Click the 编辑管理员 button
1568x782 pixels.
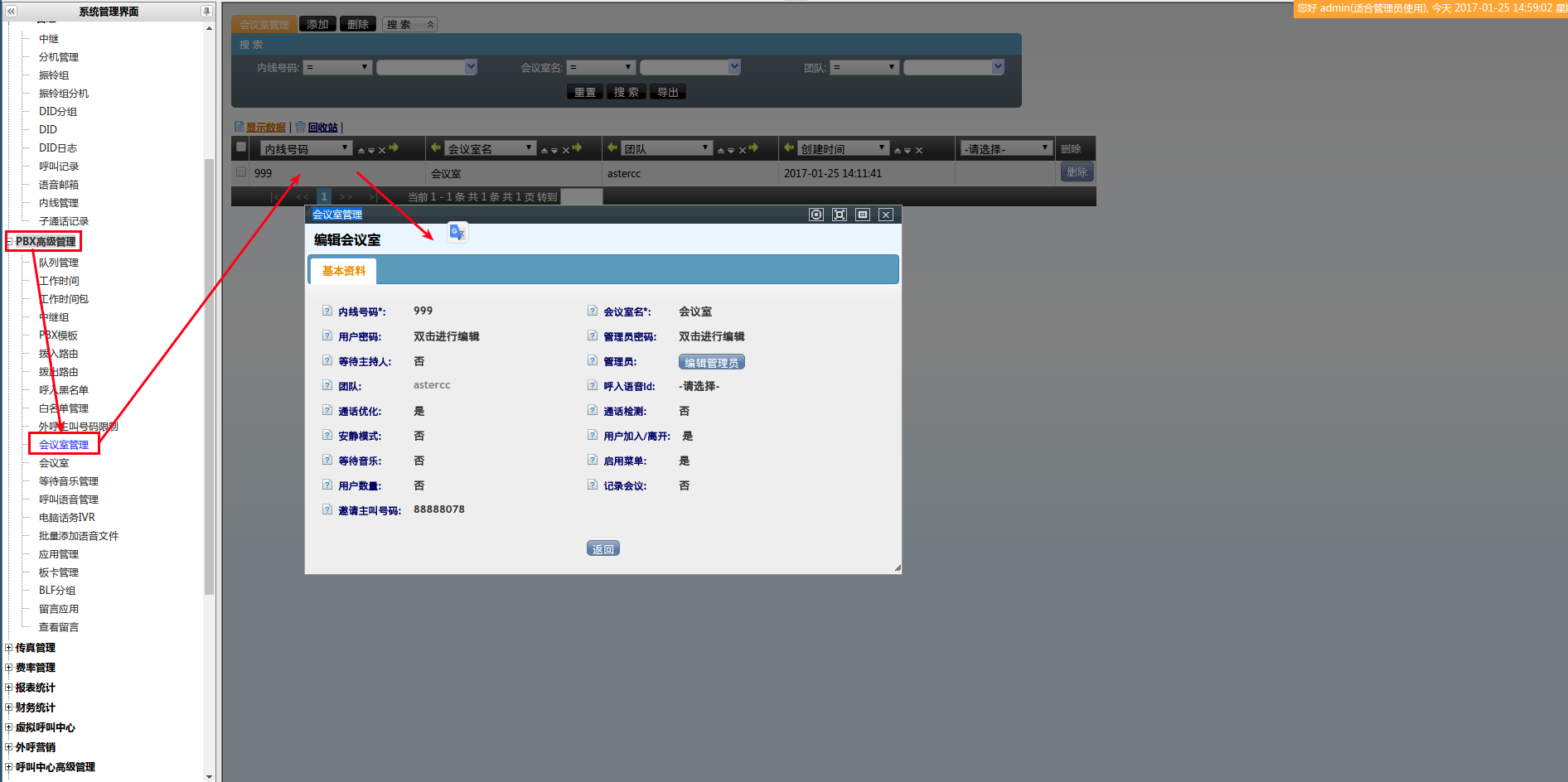pyautogui.click(x=711, y=362)
